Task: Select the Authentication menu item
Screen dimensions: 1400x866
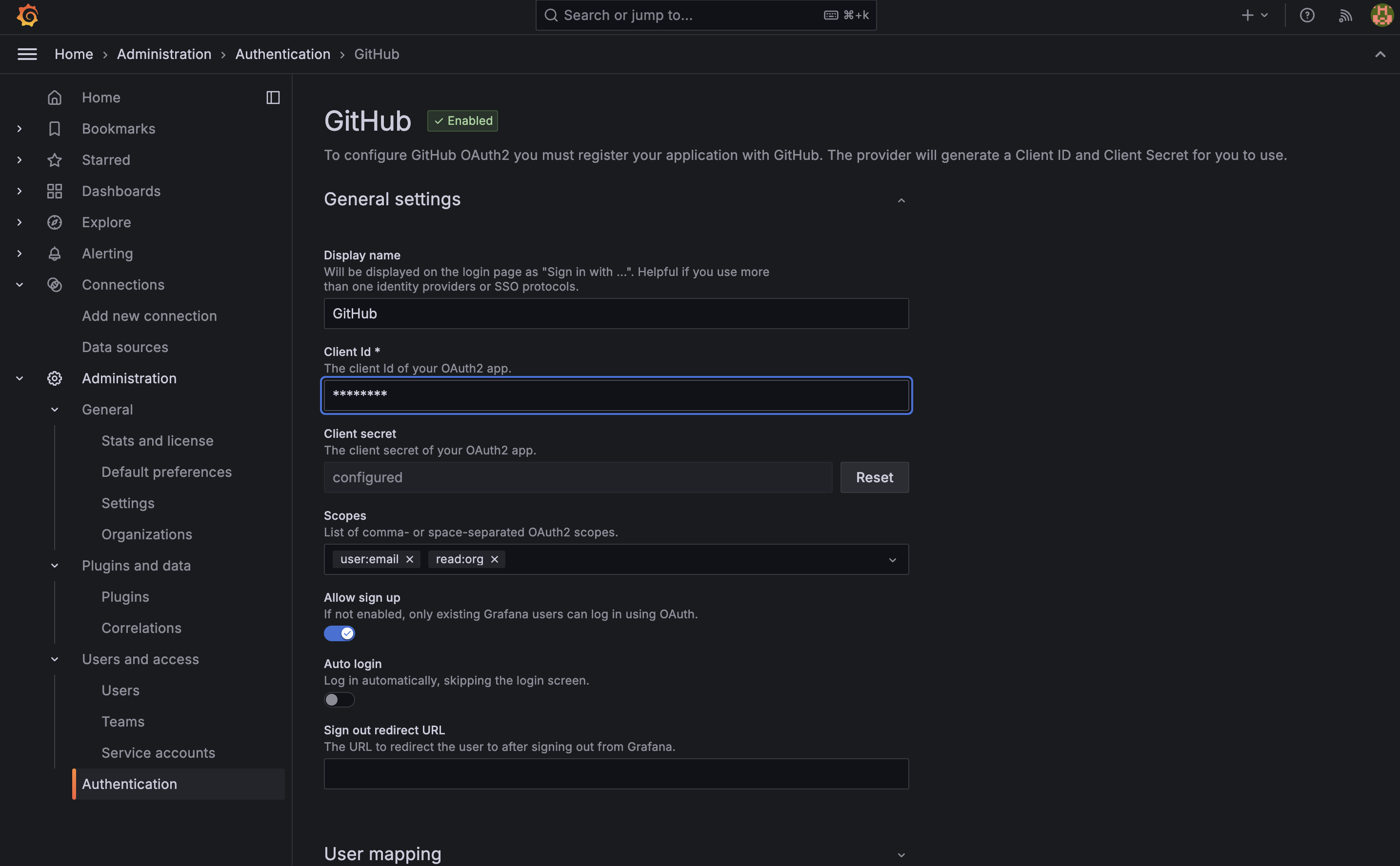Action: click(129, 784)
